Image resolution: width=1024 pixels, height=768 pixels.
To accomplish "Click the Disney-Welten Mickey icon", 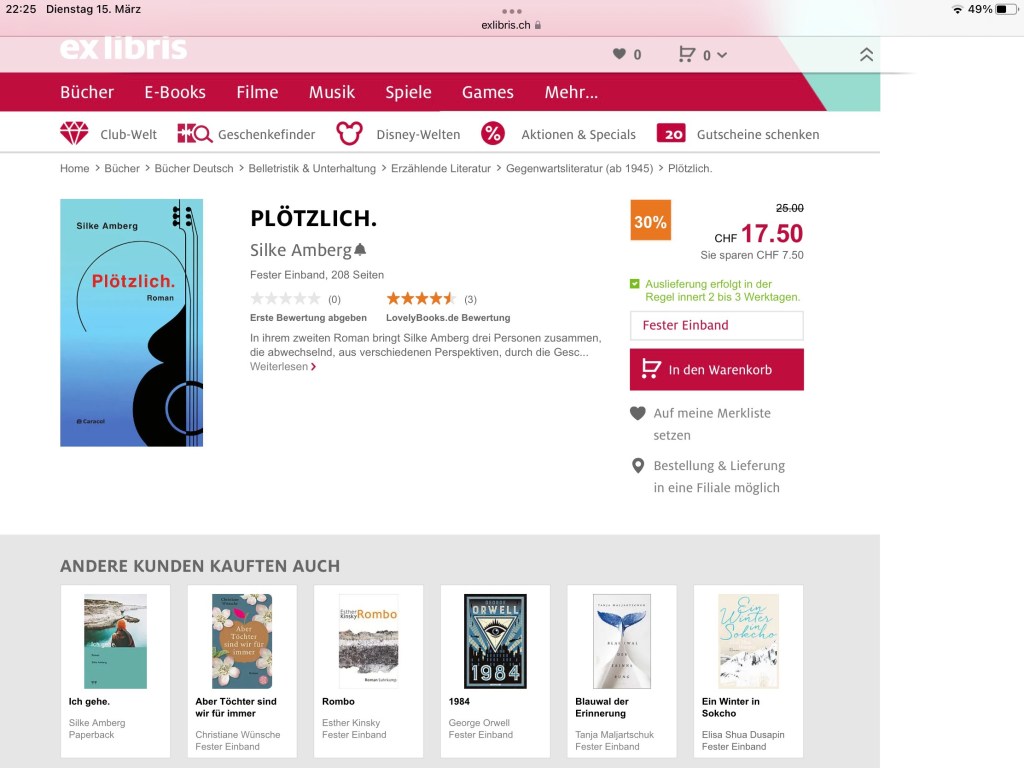I will click(x=348, y=134).
